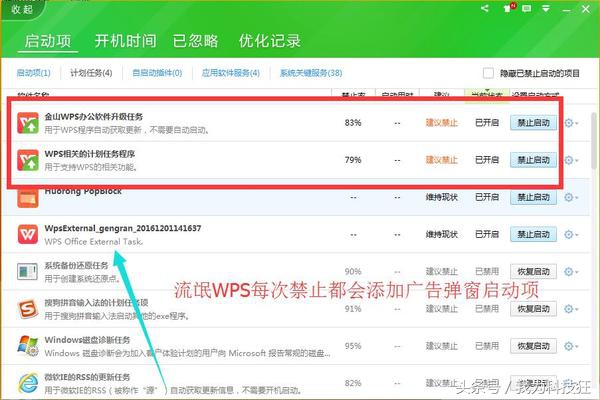Image resolution: width=600 pixels, height=400 pixels.
Task: Select the 金山WPS办公软件升级任务 title
Action: coord(94,116)
